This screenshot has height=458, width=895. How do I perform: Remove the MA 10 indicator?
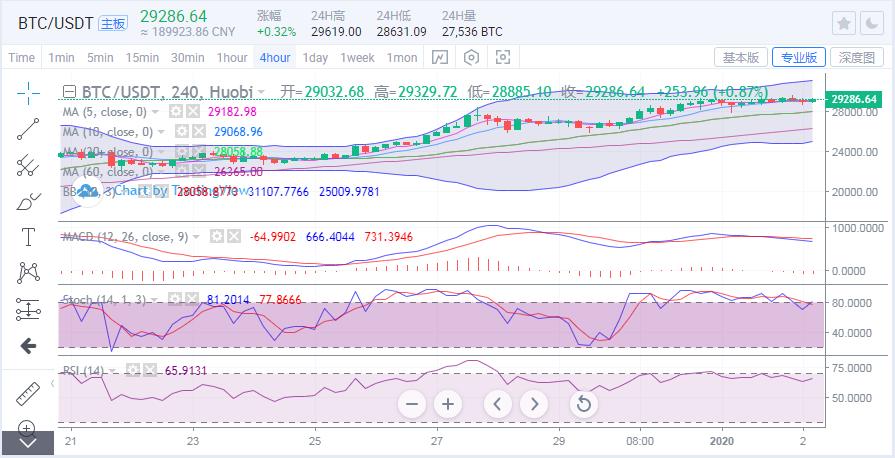199,132
